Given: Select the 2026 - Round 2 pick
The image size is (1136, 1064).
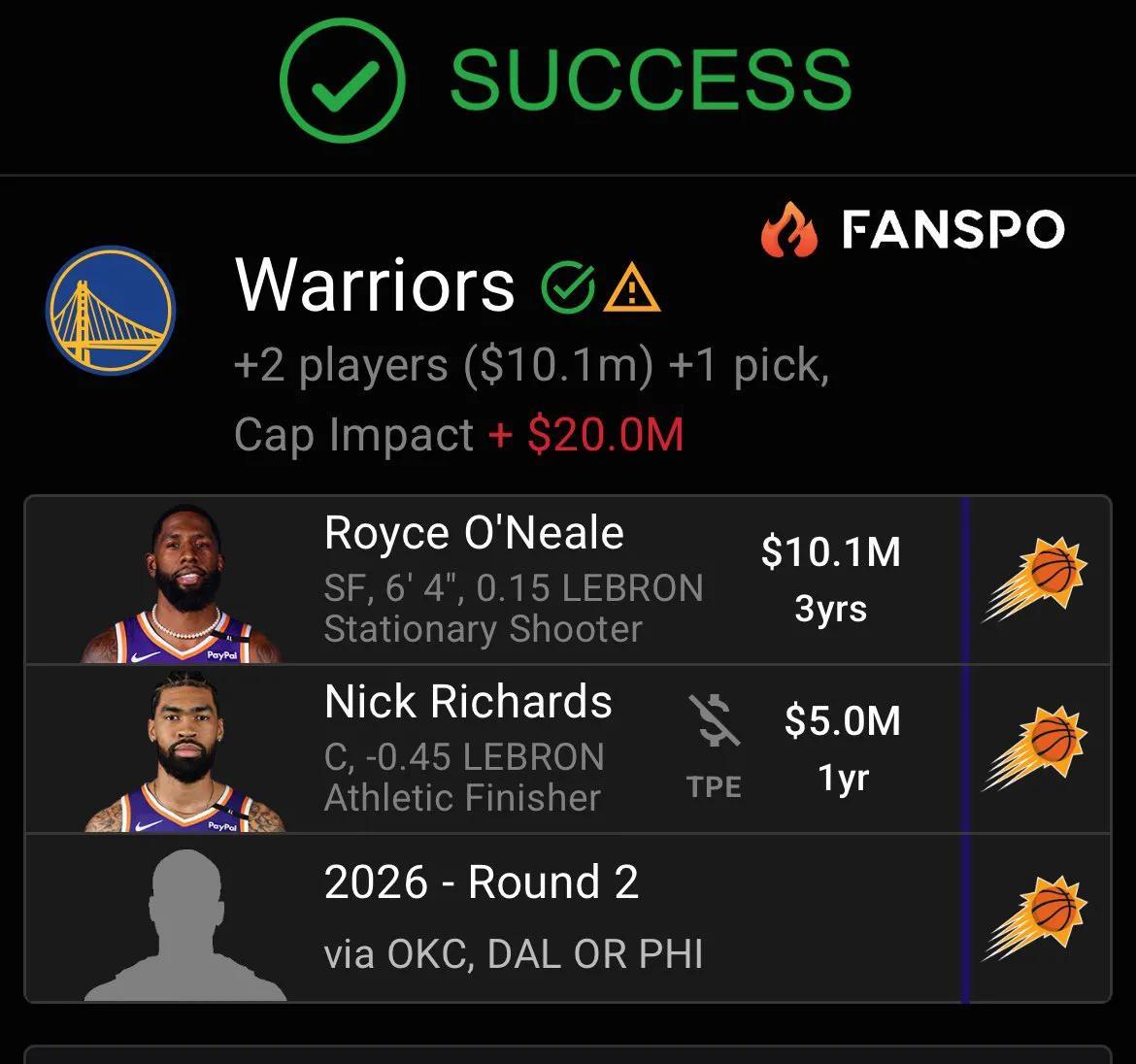Looking at the screenshot, I should (482, 882).
